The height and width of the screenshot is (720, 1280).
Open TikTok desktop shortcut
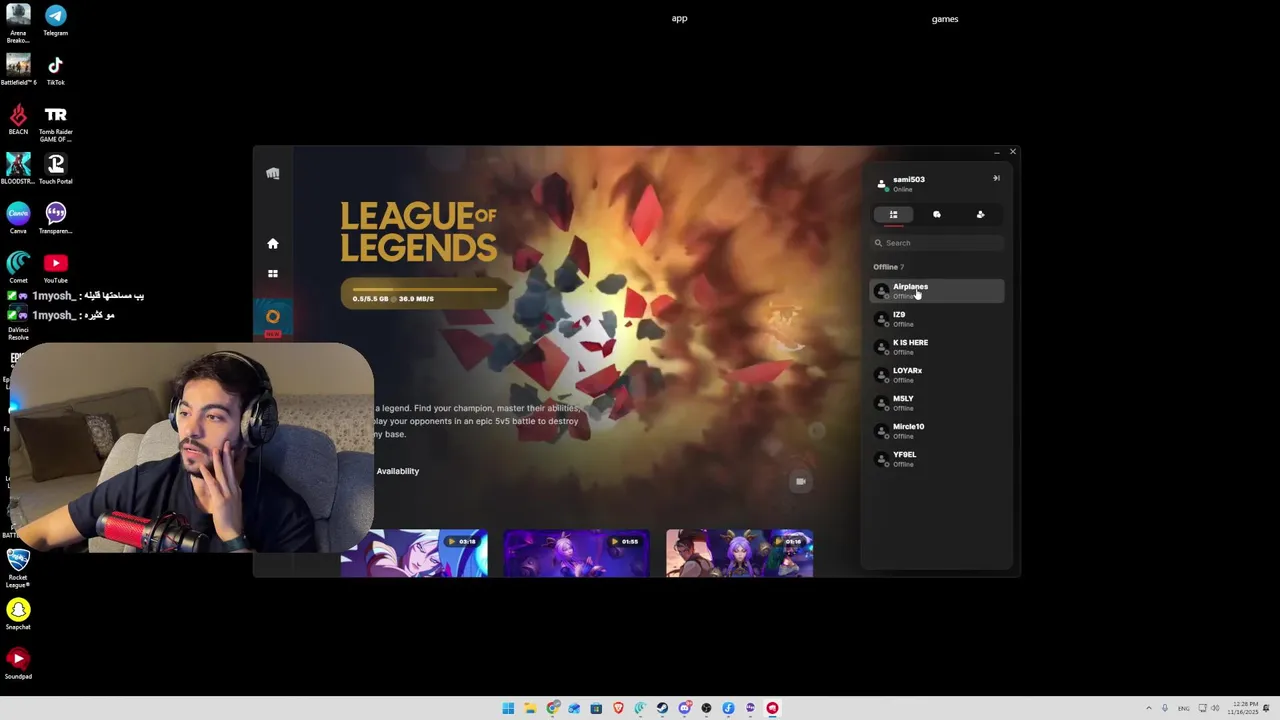tap(55, 70)
